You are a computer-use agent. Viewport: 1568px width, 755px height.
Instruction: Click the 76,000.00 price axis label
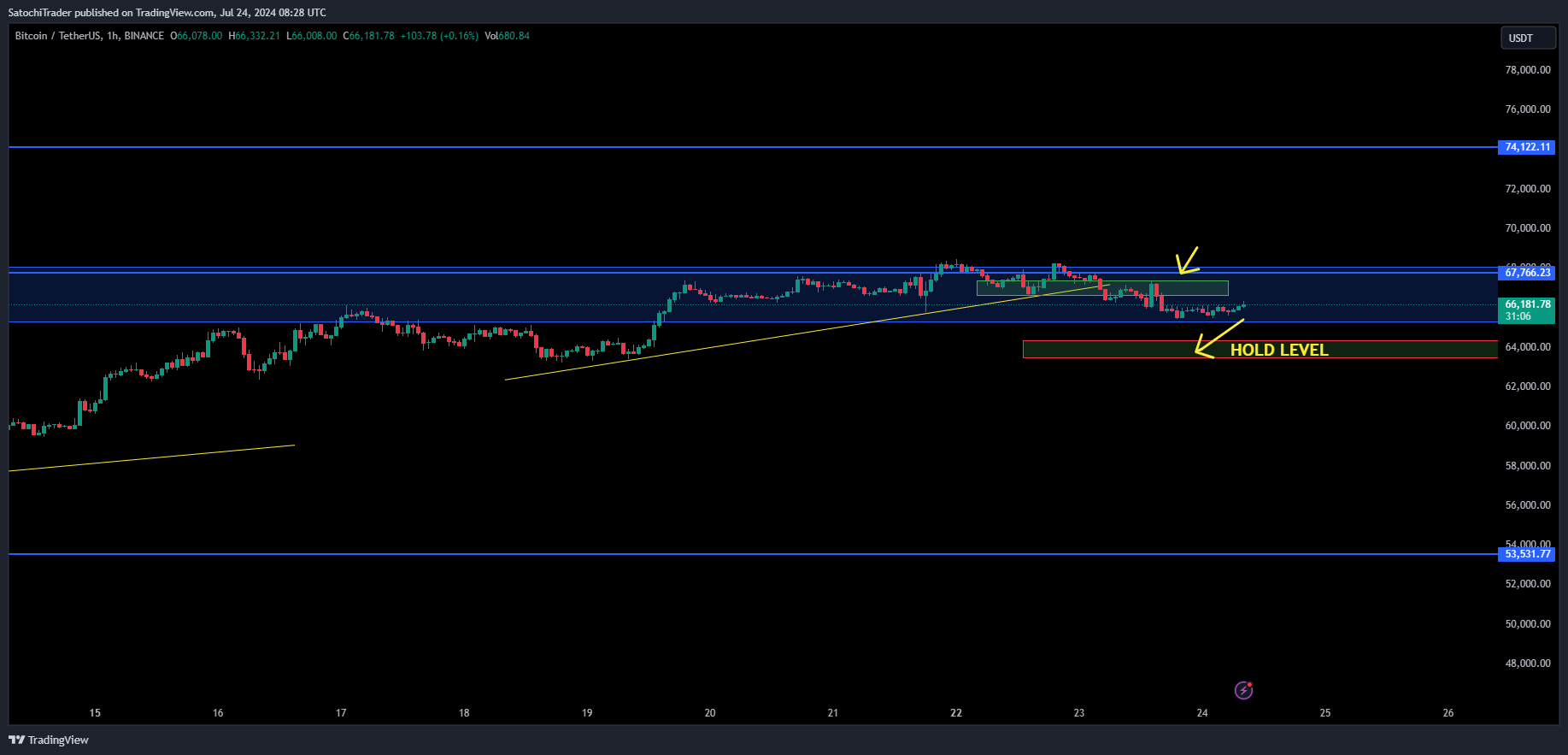pyautogui.click(x=1528, y=109)
